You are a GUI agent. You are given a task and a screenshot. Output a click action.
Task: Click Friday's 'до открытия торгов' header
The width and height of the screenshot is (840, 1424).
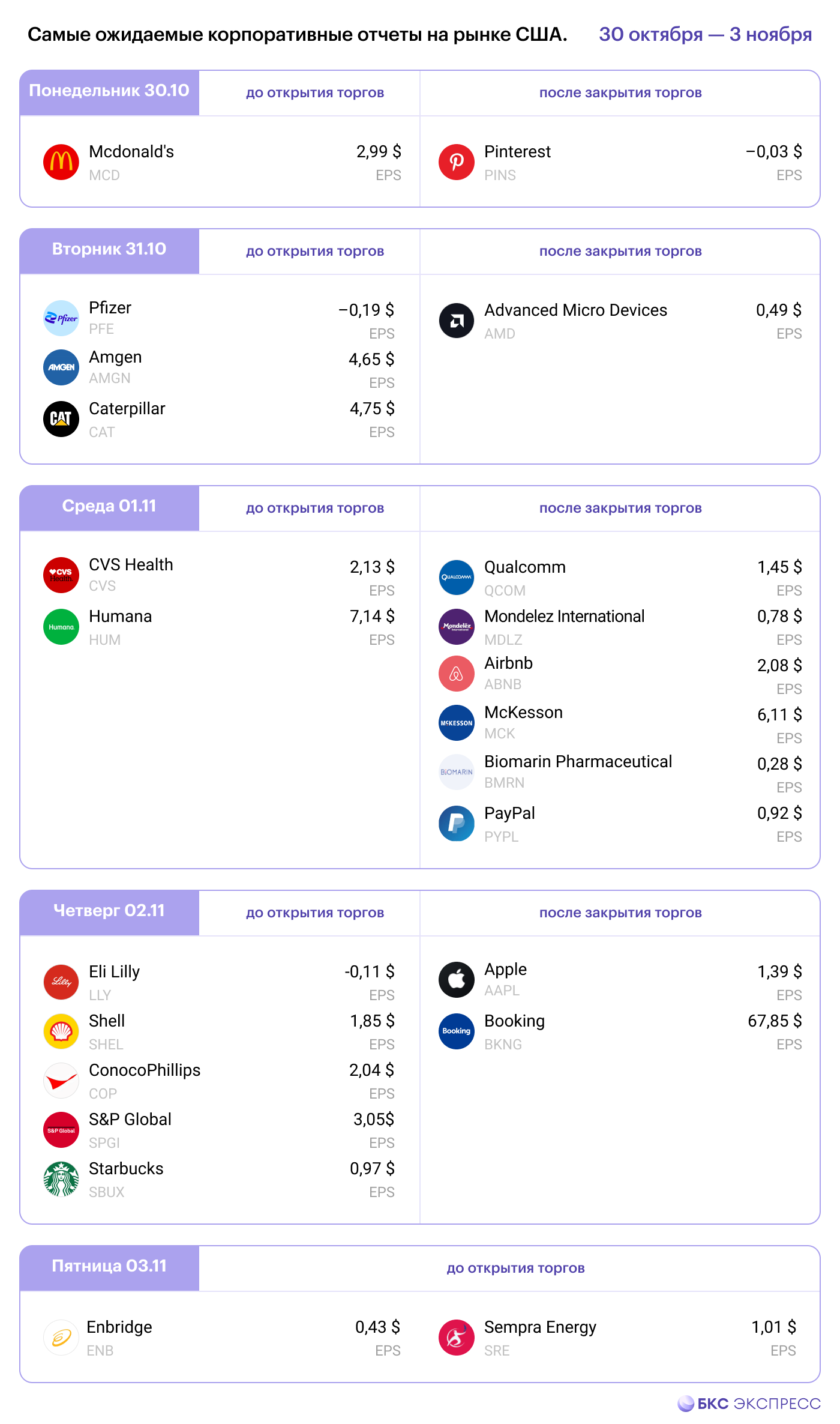[515, 1269]
